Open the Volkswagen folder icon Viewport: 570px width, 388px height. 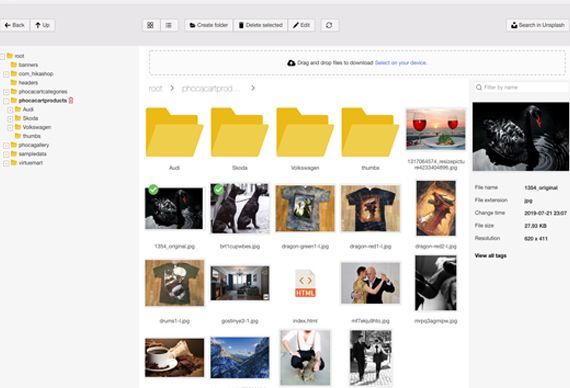(x=305, y=132)
